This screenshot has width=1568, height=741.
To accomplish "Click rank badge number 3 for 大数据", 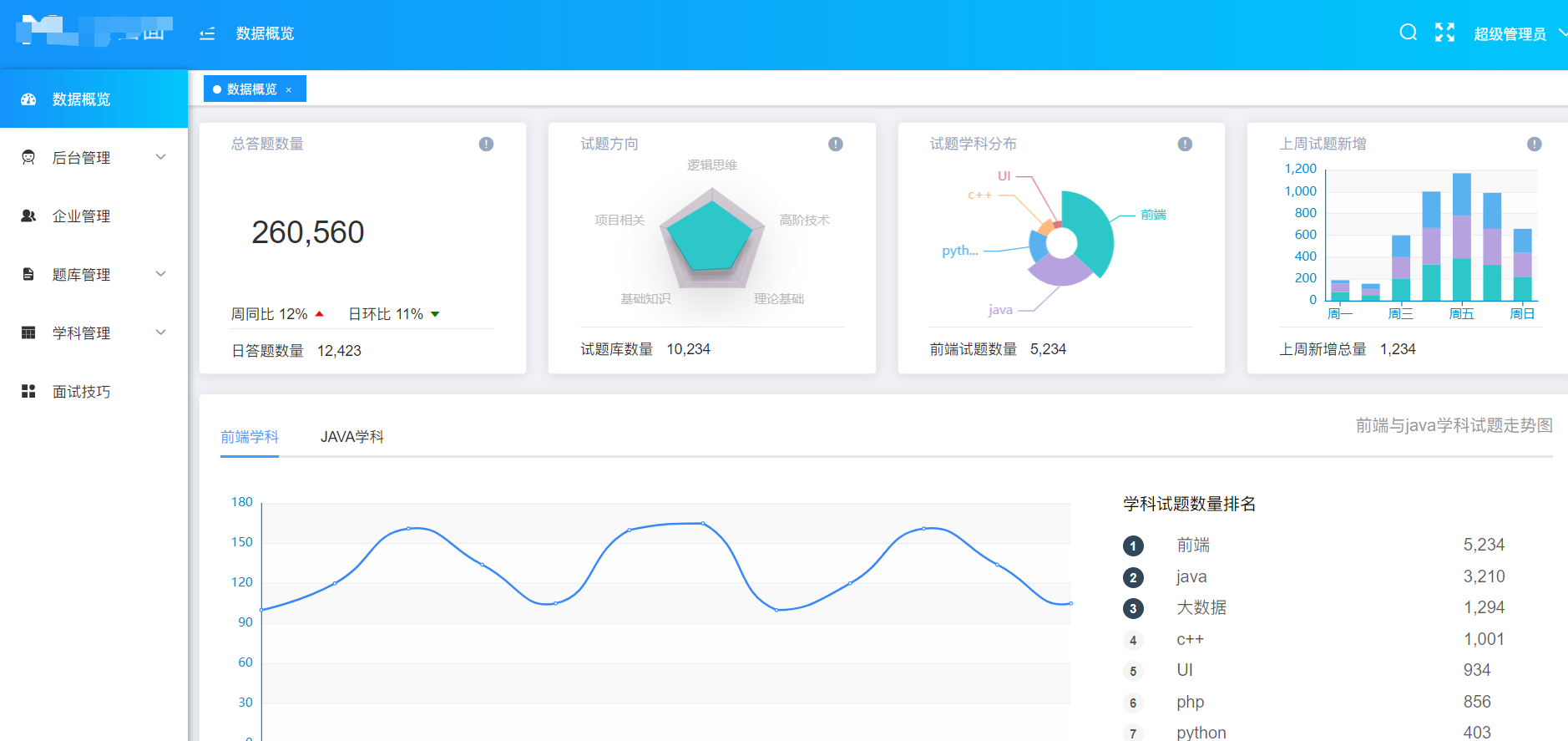I will pyautogui.click(x=1133, y=608).
